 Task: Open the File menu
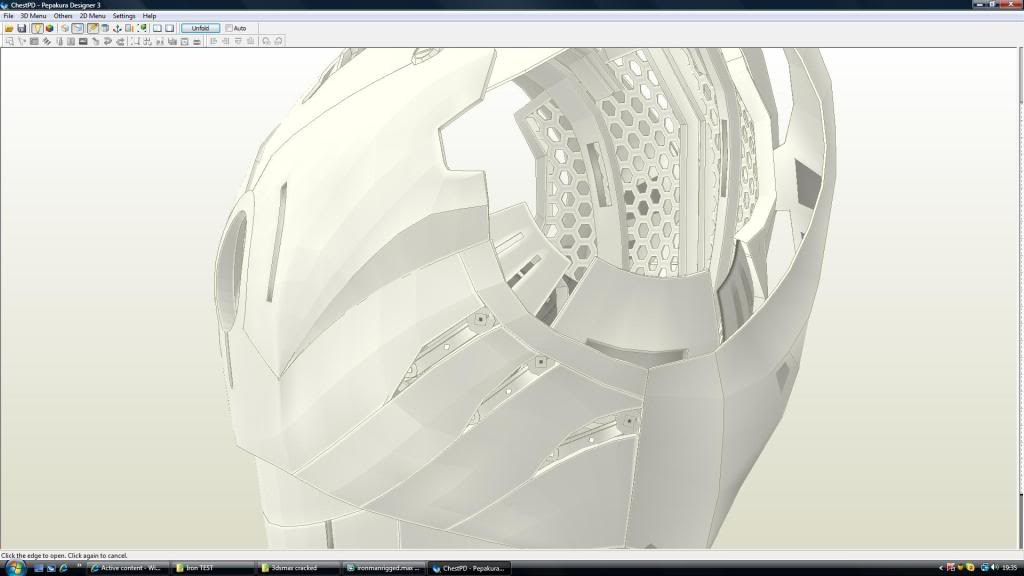[x=8, y=16]
